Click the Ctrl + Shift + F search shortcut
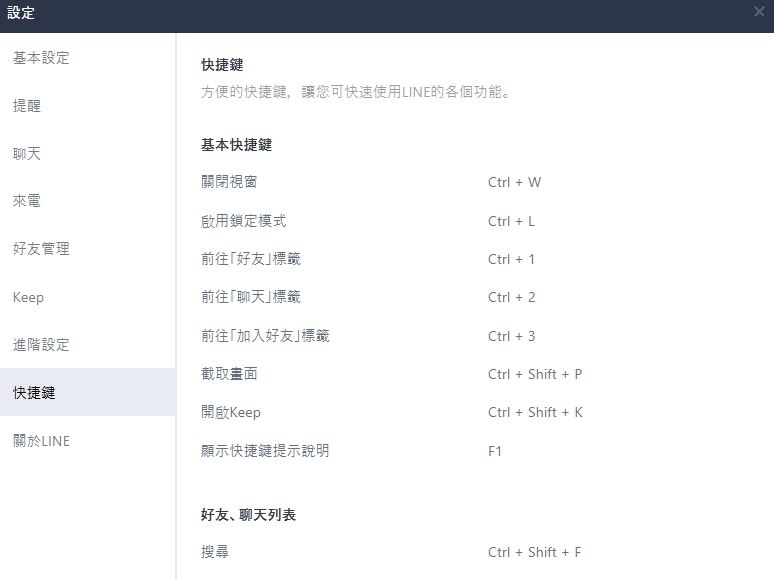Viewport: 774px width, 579px height. click(x=534, y=552)
